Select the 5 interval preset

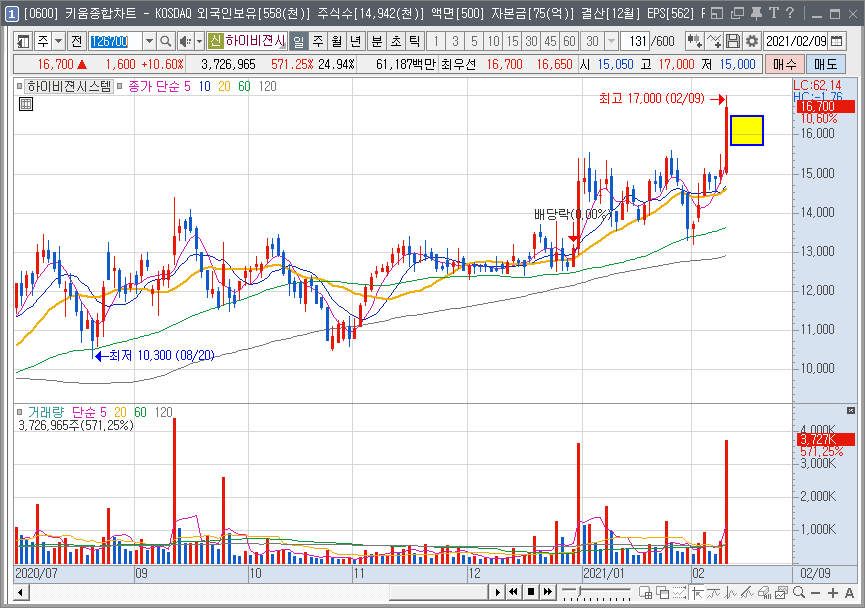pos(474,41)
